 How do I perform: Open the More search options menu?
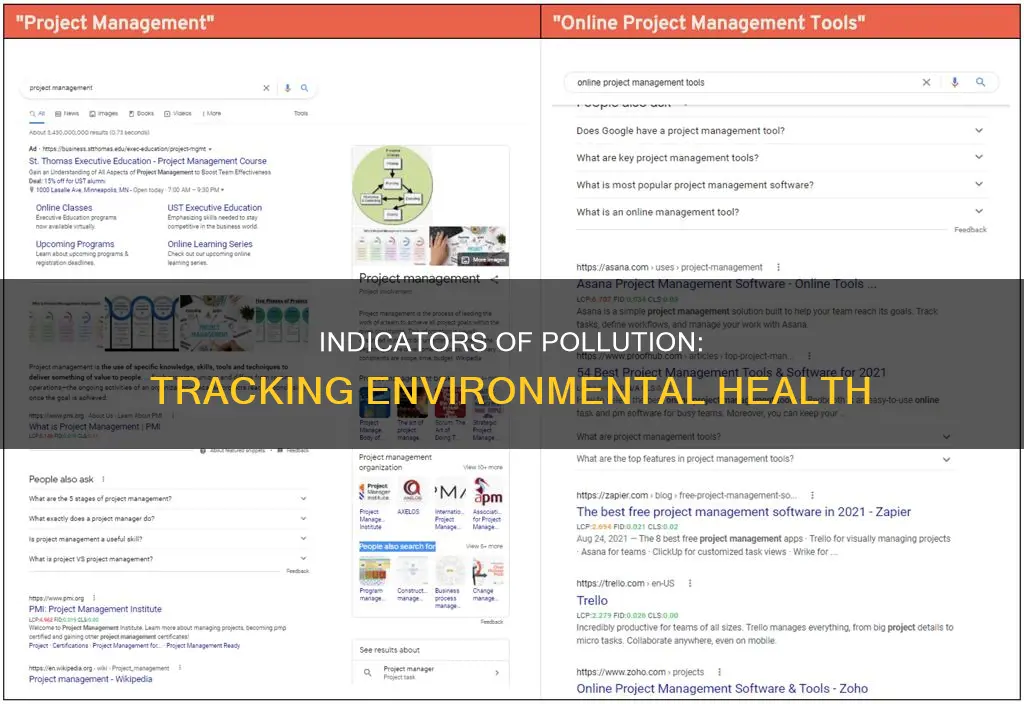tap(212, 114)
